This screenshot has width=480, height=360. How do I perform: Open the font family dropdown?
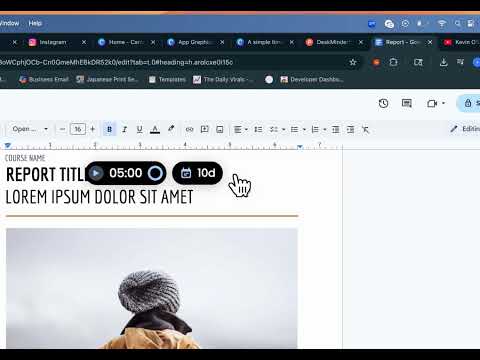[x=30, y=129]
